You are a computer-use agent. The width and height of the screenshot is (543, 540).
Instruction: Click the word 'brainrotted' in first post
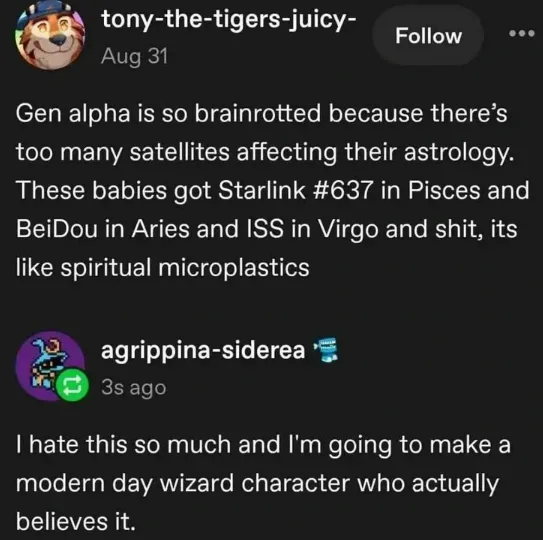258,114
